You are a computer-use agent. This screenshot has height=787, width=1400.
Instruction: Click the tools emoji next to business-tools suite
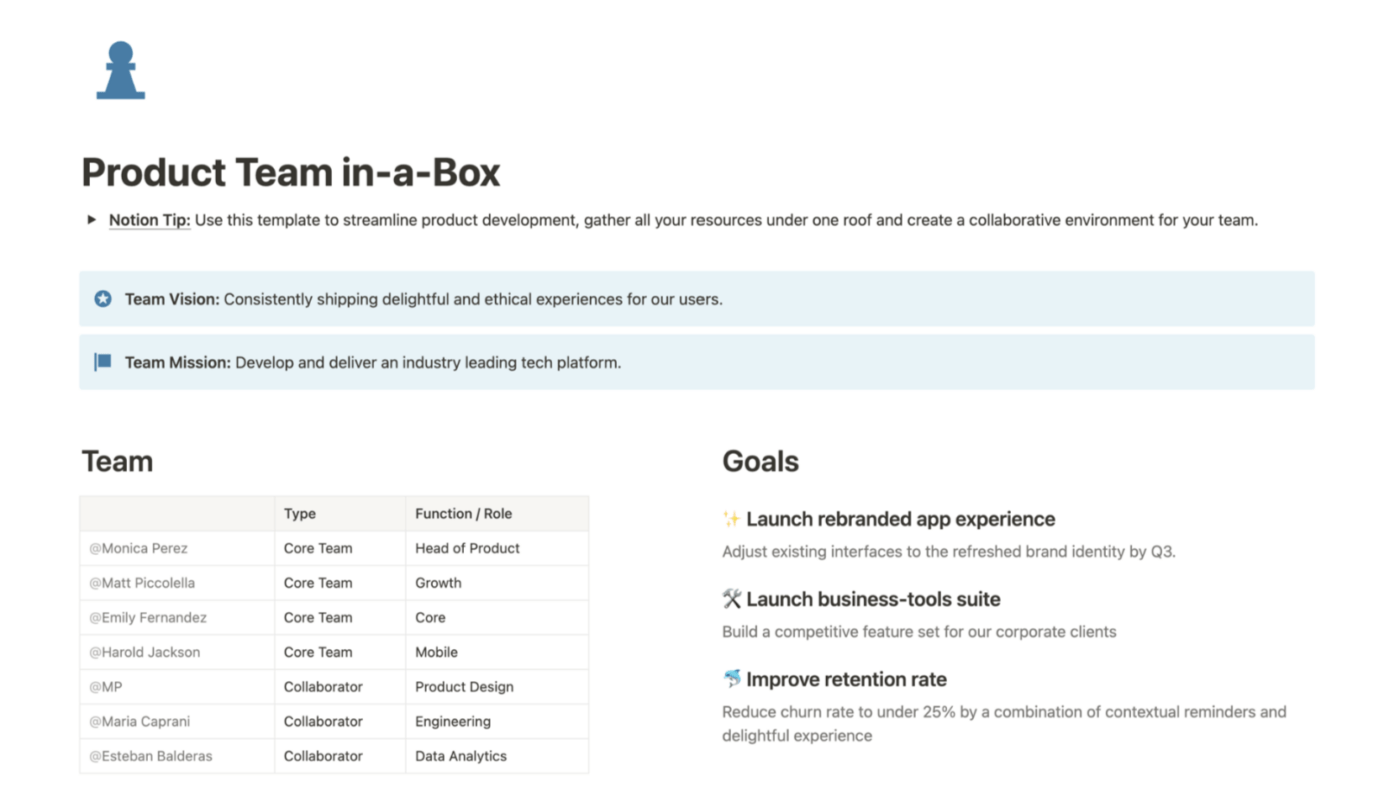pos(731,599)
